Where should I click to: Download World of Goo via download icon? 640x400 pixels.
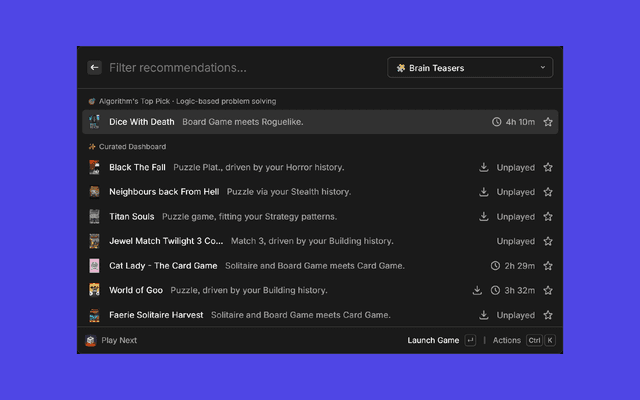477,290
